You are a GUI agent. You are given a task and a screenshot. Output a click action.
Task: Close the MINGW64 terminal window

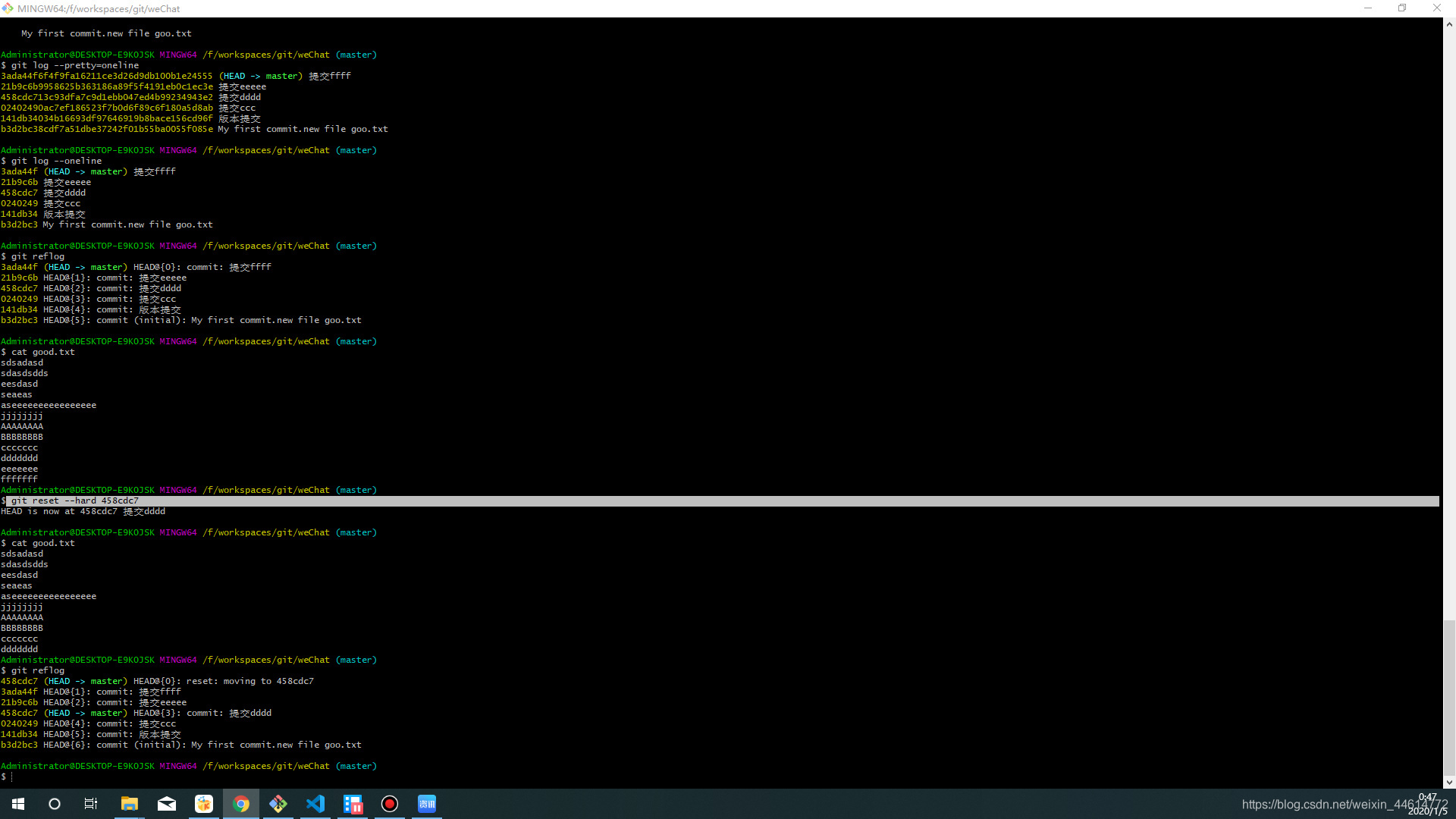click(1437, 8)
